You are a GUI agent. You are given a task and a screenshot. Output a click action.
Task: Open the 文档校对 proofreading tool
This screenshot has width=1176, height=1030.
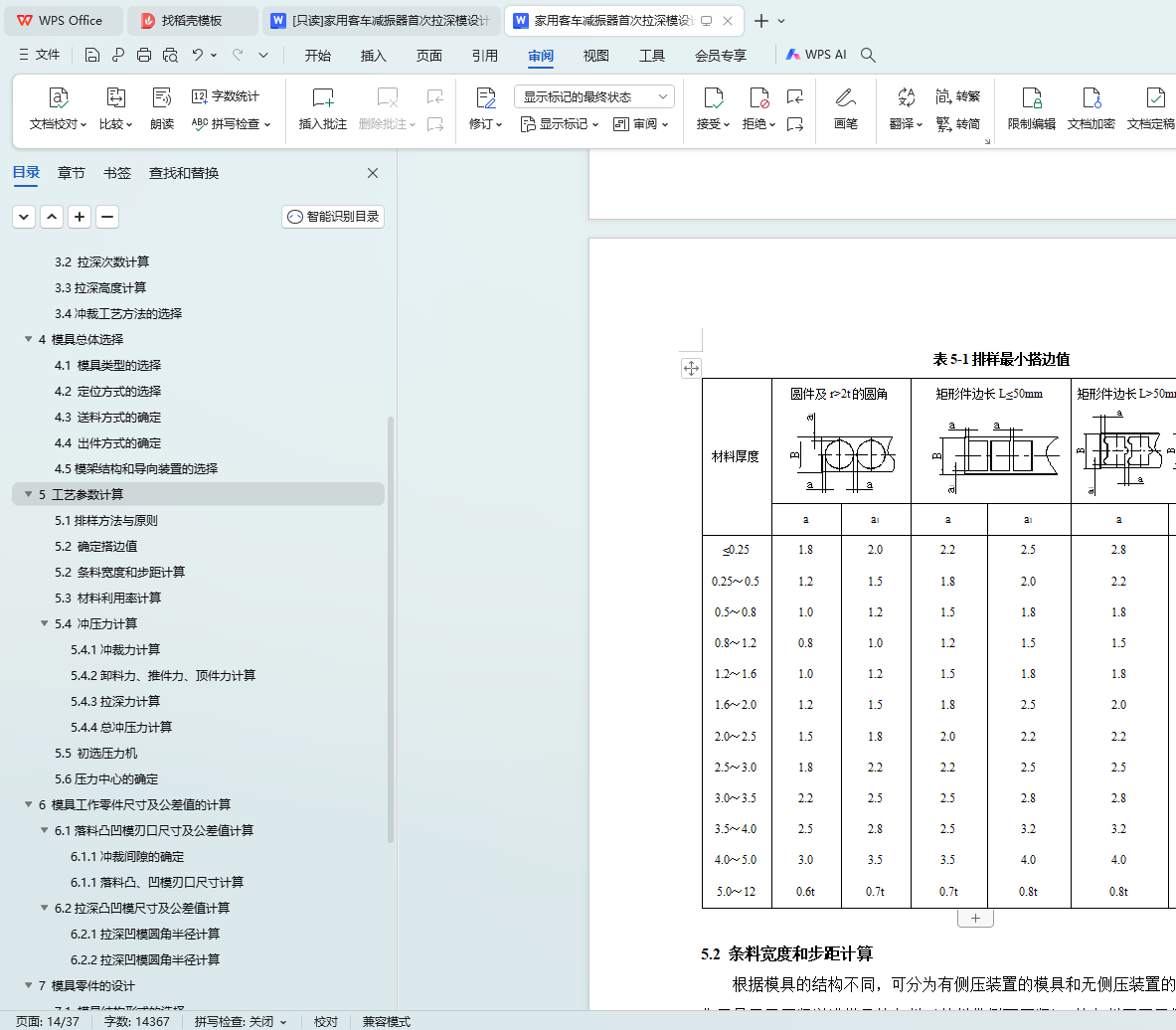pyautogui.click(x=58, y=109)
